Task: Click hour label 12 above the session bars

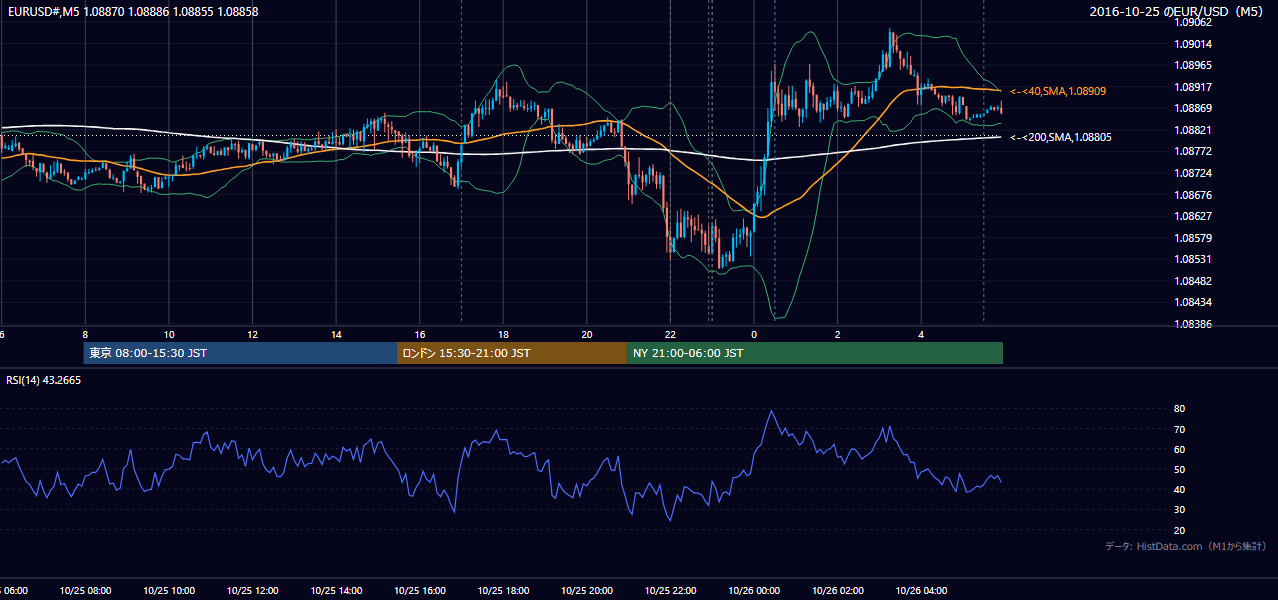Action: (x=252, y=335)
